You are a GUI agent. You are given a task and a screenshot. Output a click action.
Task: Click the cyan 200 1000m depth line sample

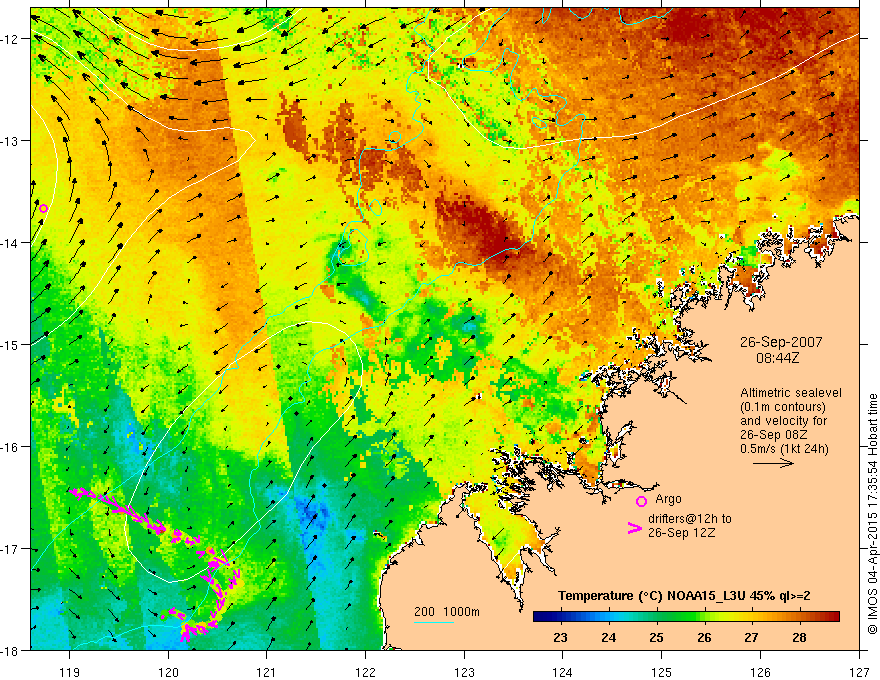(x=434, y=622)
